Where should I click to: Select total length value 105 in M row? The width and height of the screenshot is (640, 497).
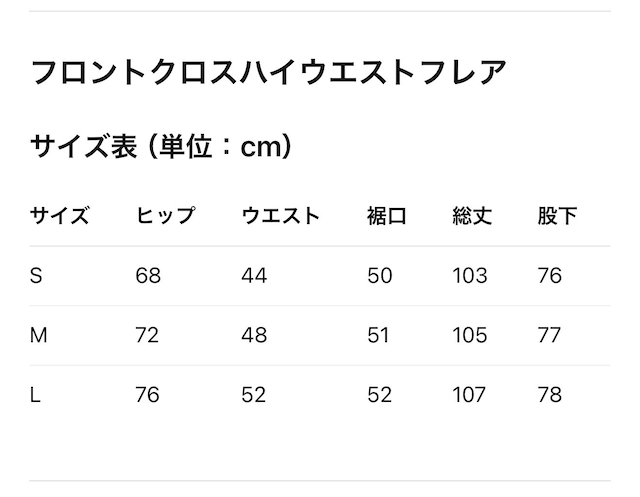[x=470, y=336]
